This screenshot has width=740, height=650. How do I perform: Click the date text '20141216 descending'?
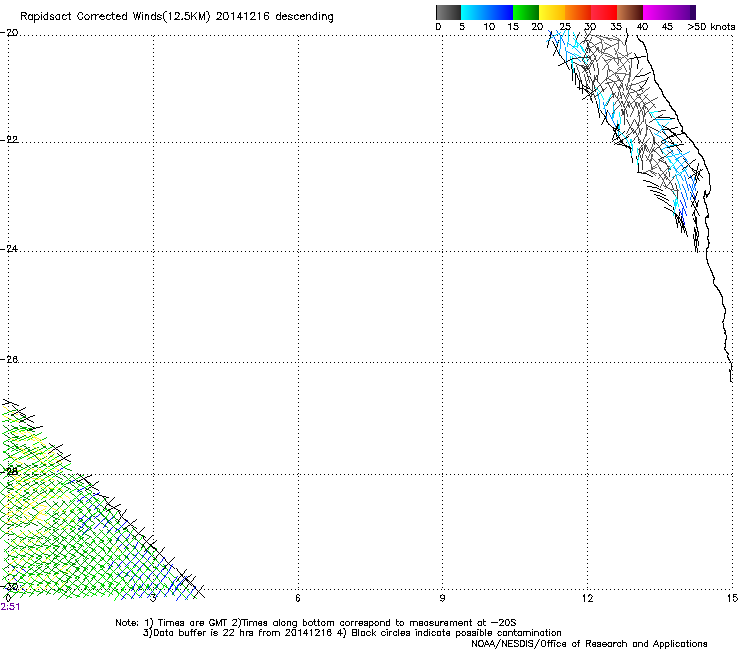pos(275,17)
